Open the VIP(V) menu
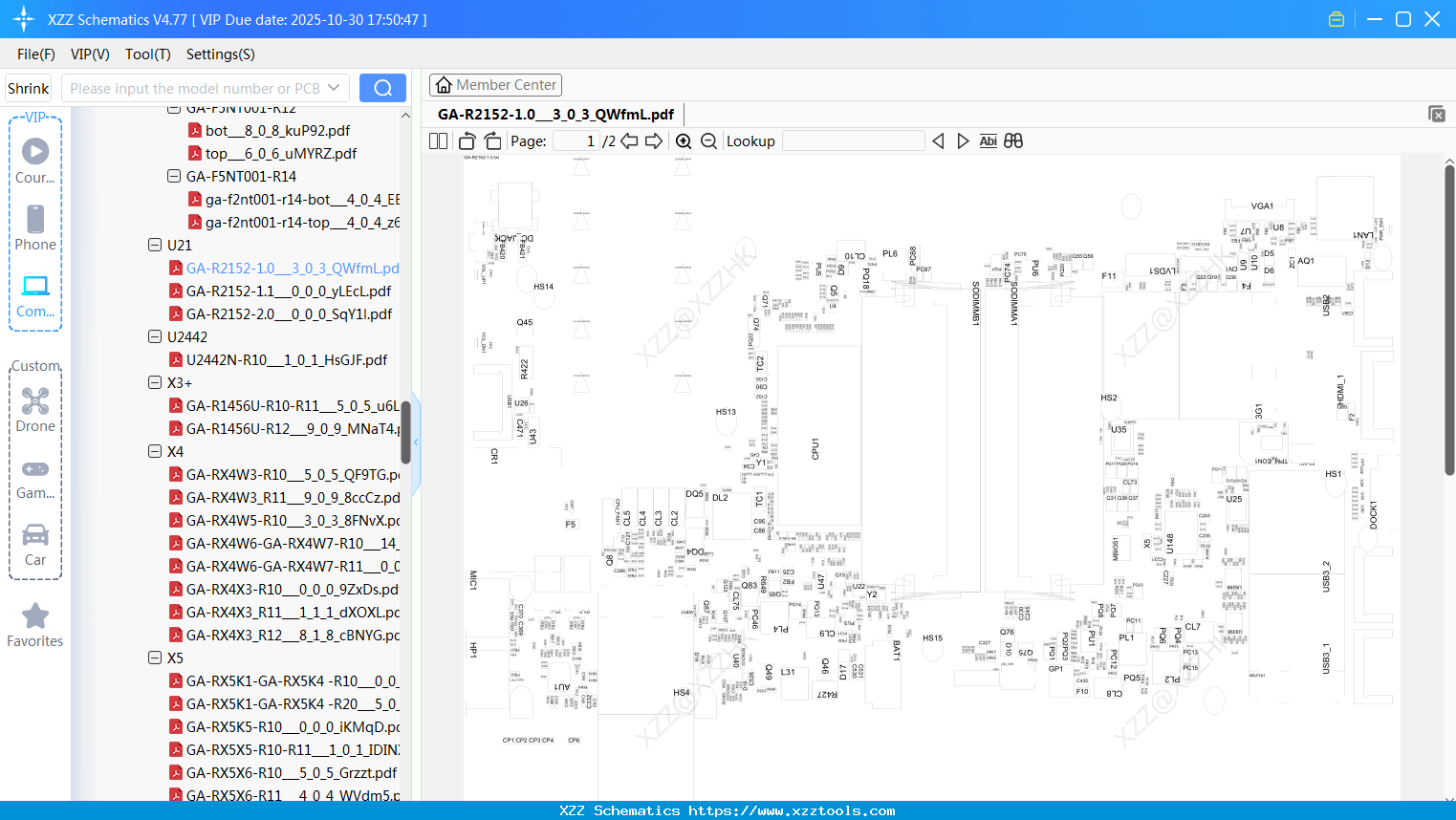1456x820 pixels. point(90,54)
